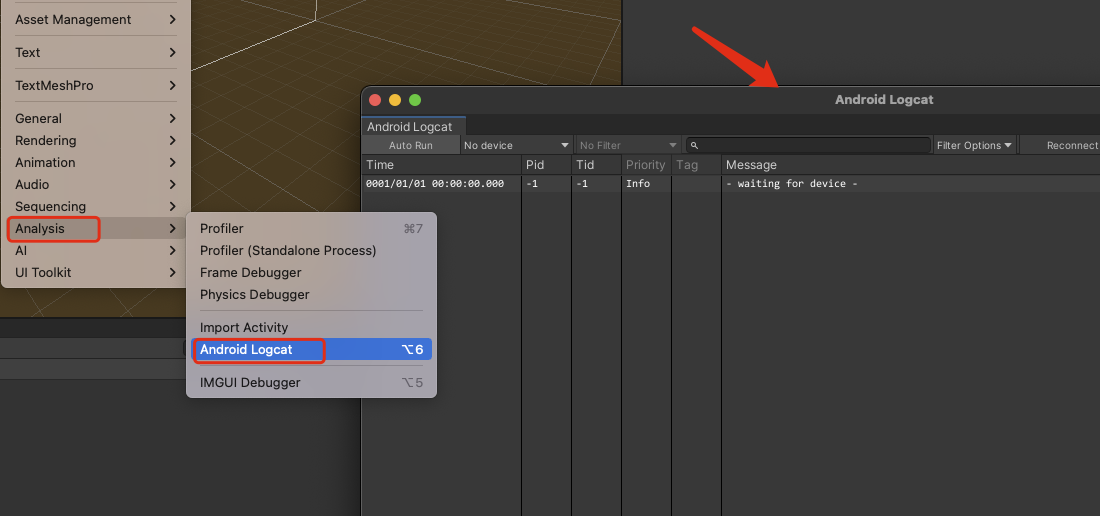Open the No Filter dropdown
The height and width of the screenshot is (516, 1100).
tap(628, 145)
